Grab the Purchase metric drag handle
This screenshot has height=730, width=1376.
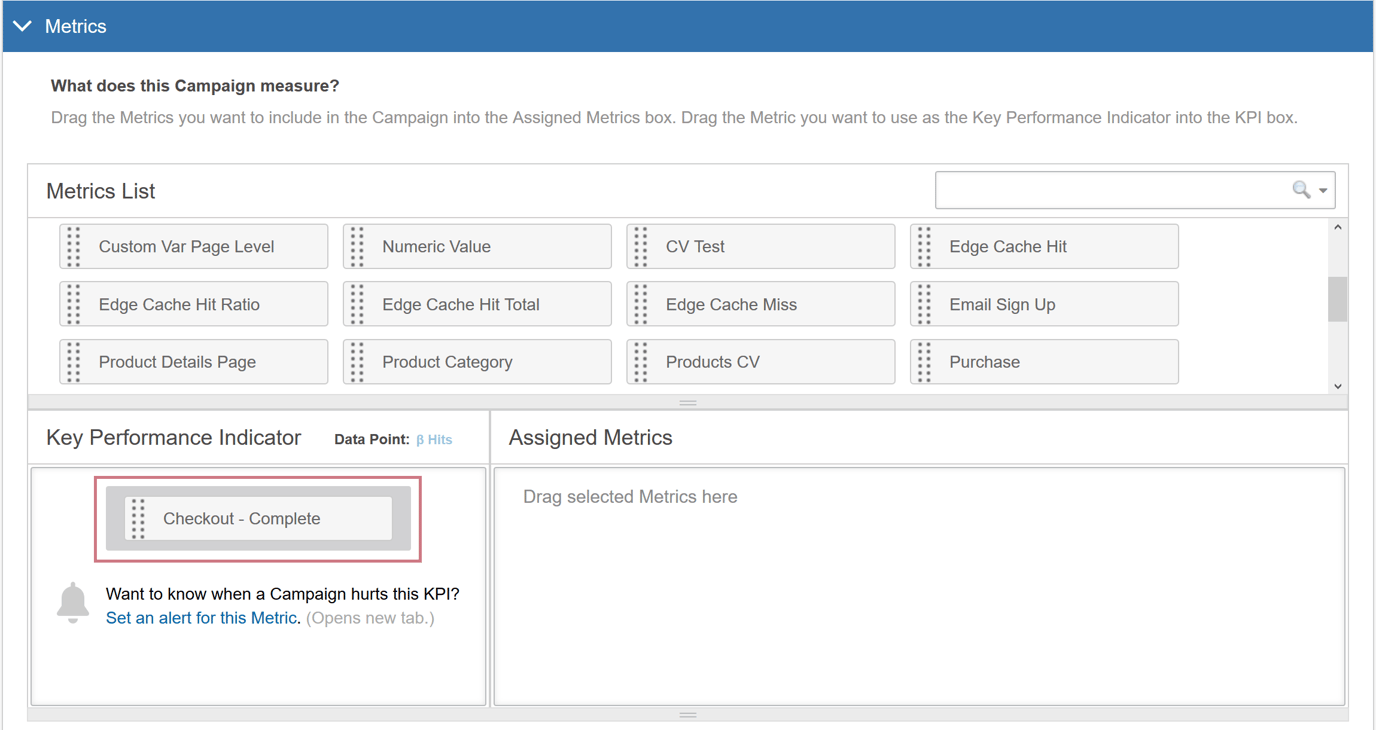(x=925, y=362)
